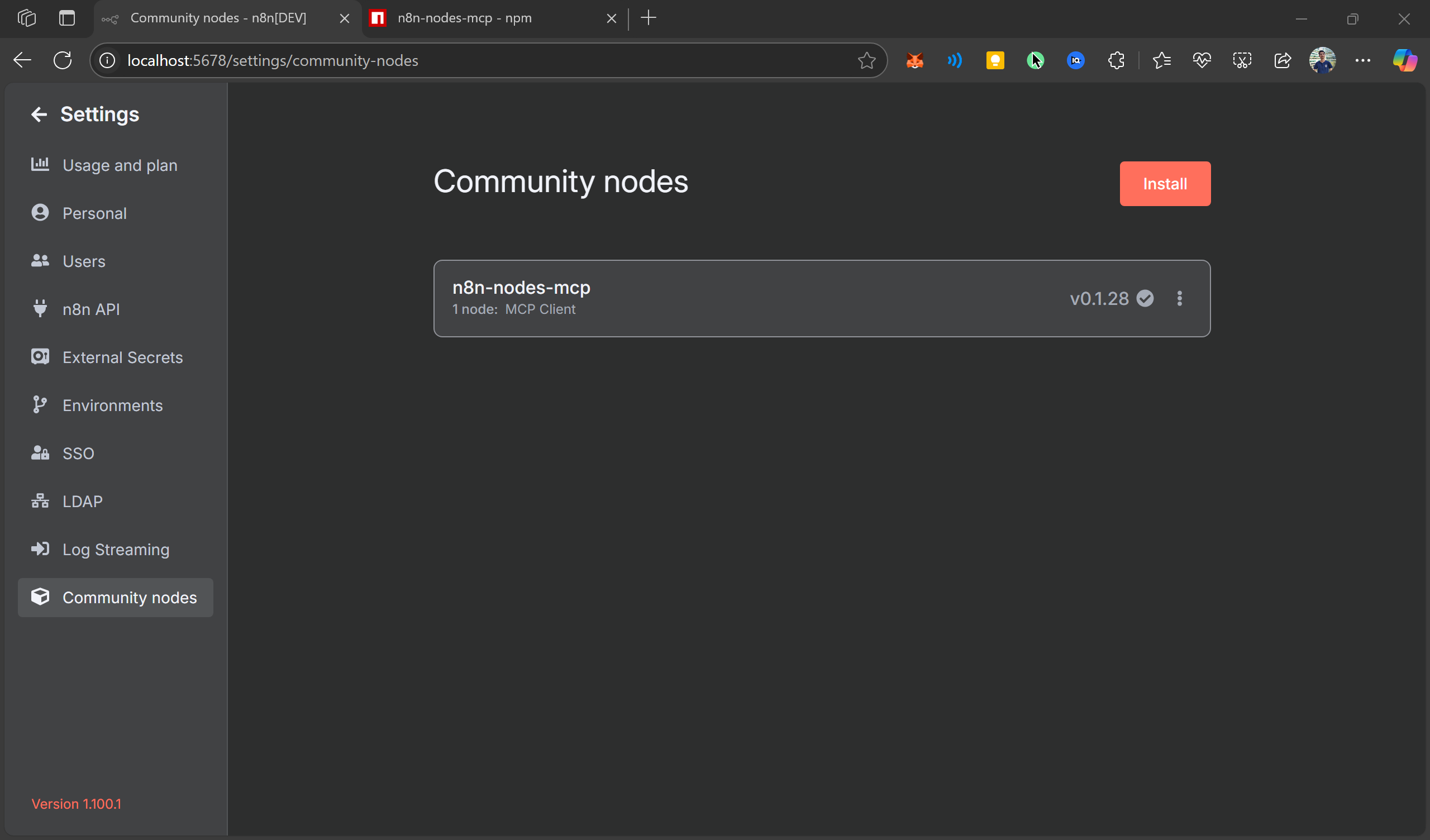Open Personal settings
Image resolution: width=1430 pixels, height=840 pixels.
pos(115,213)
